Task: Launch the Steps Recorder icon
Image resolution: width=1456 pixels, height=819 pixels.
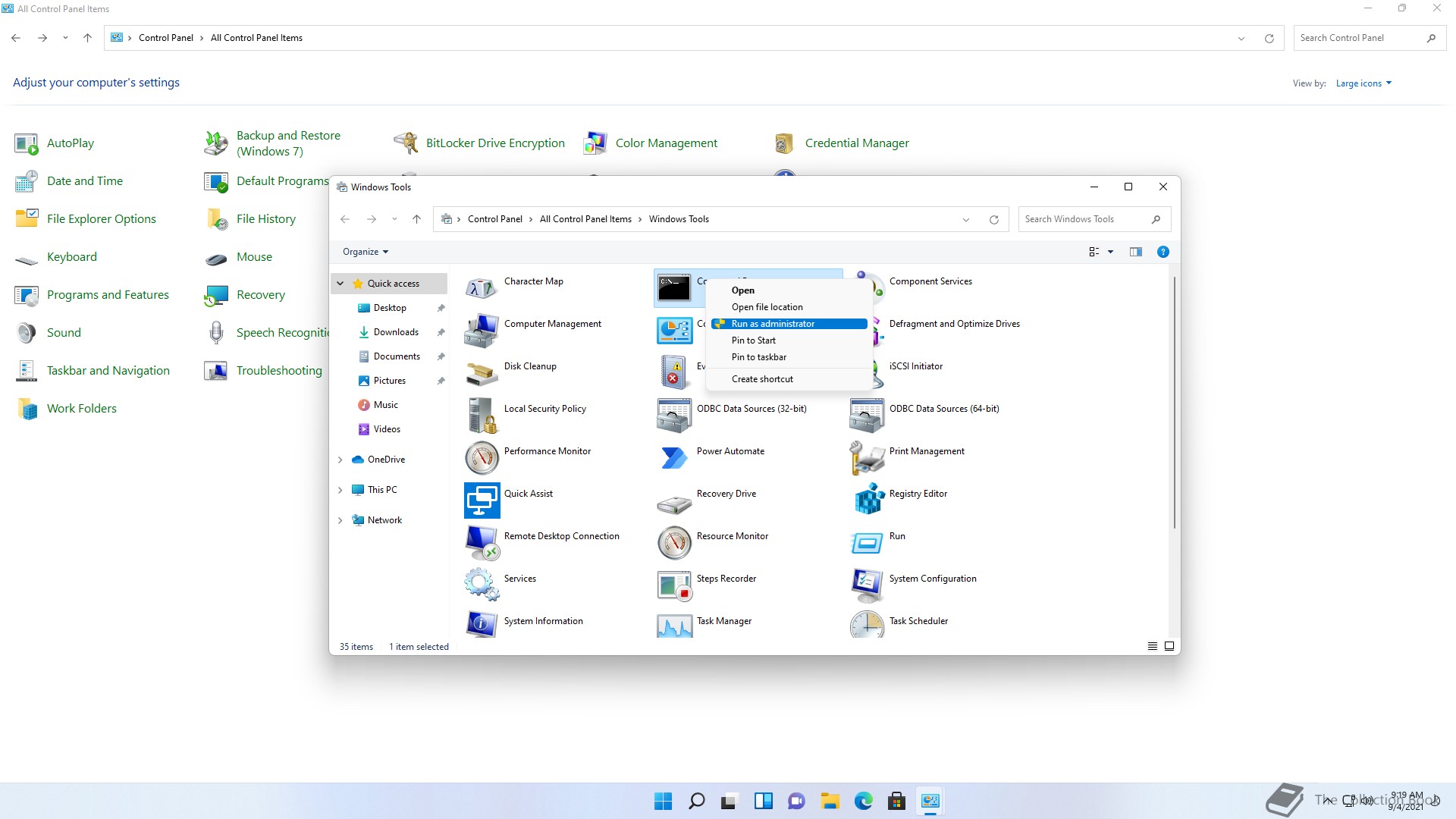Action: click(x=674, y=585)
